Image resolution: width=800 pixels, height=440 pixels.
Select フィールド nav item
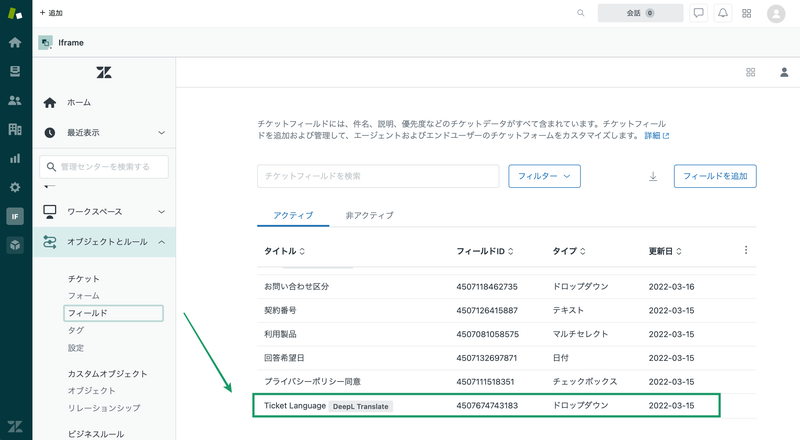pyautogui.click(x=113, y=313)
